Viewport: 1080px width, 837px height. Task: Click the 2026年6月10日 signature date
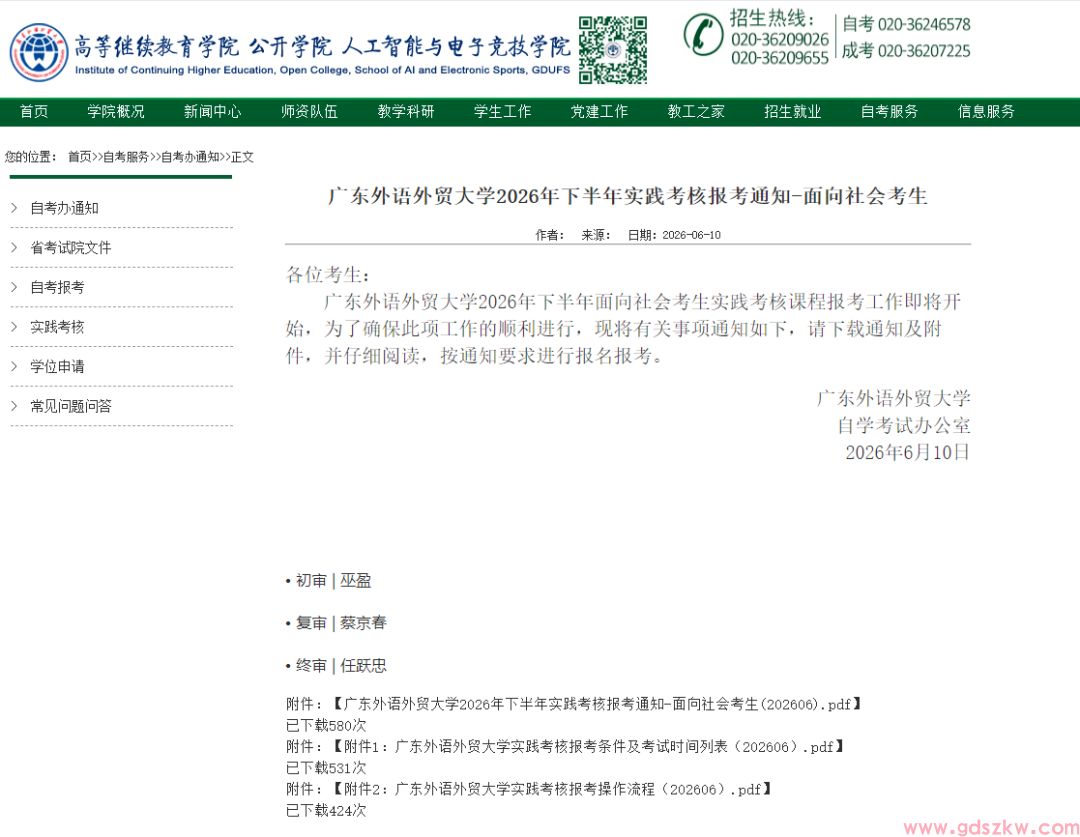coord(908,453)
